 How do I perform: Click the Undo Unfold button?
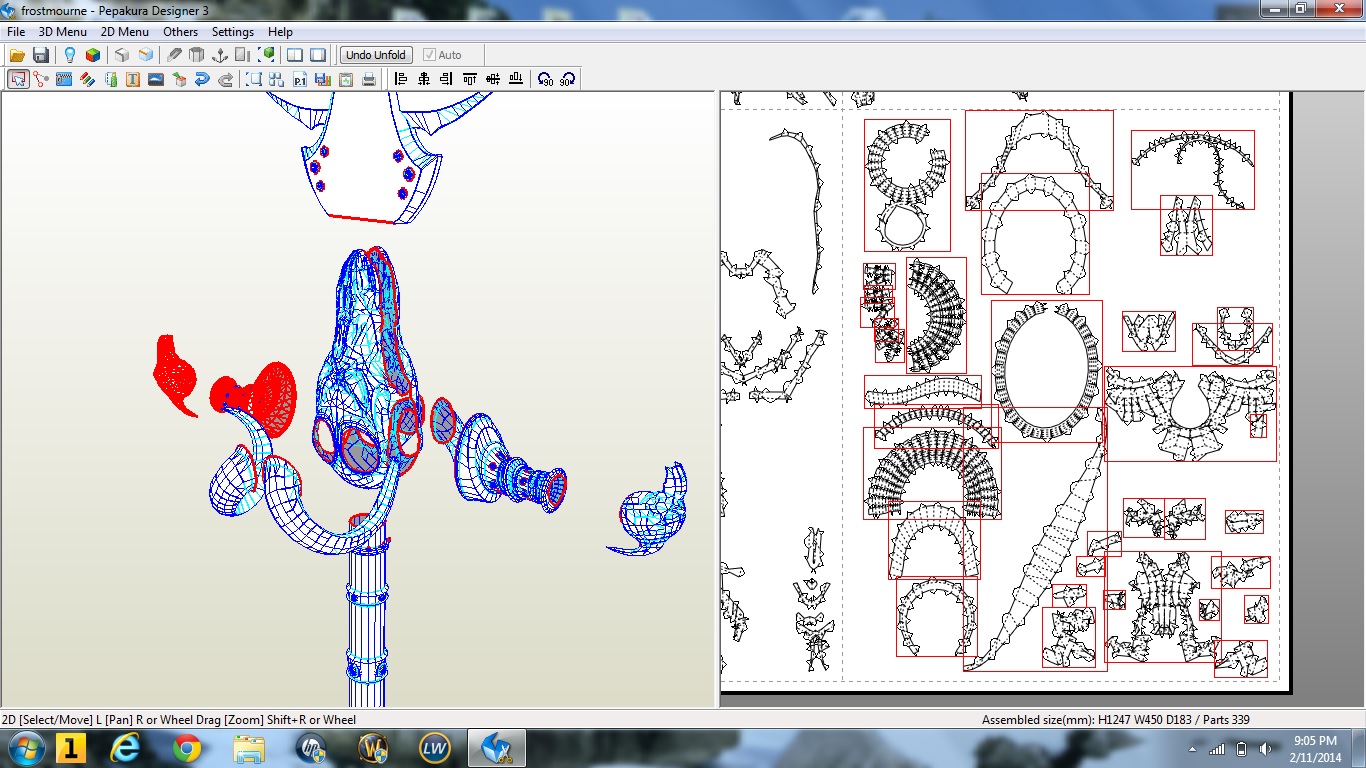coord(376,55)
